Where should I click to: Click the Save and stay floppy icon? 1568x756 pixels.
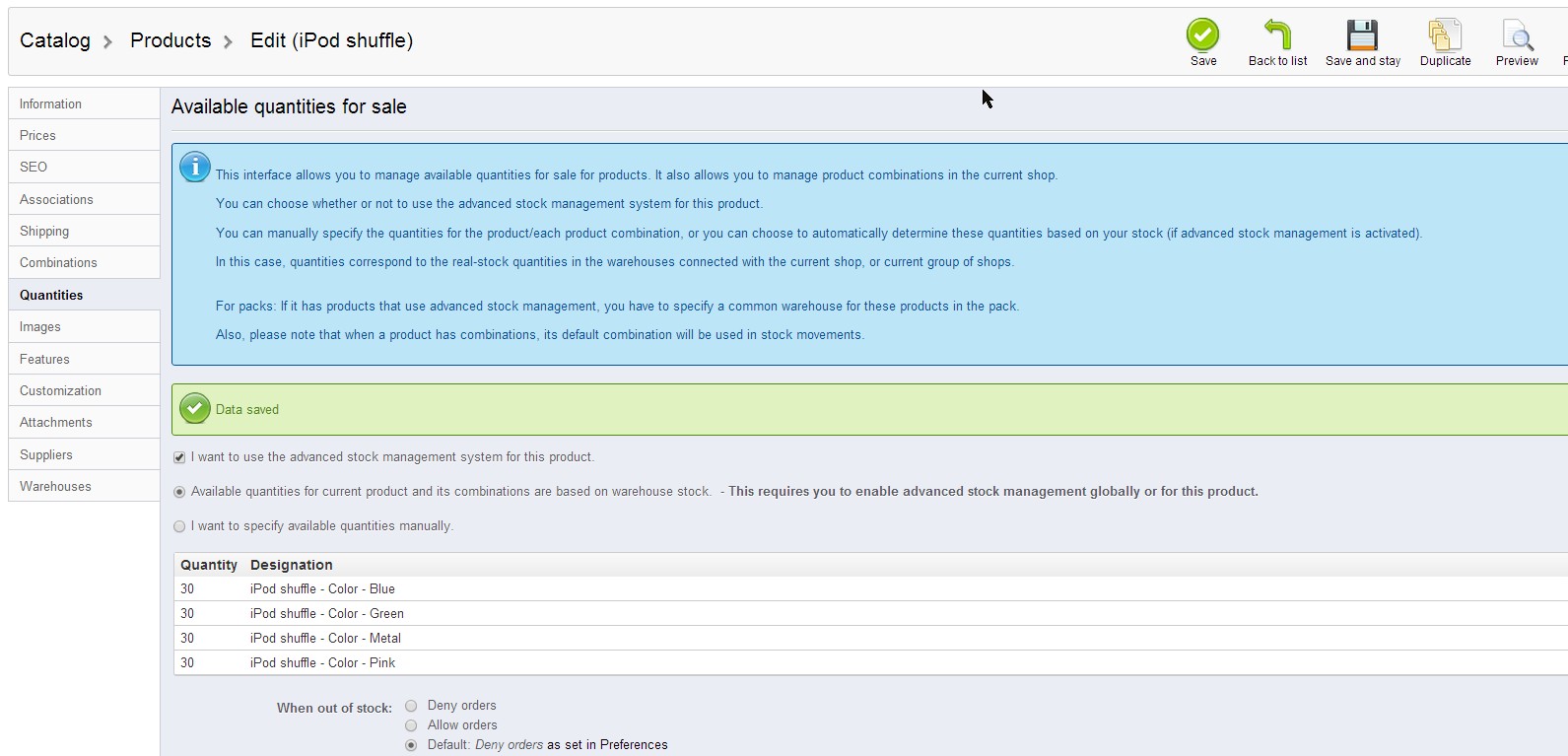click(1362, 34)
